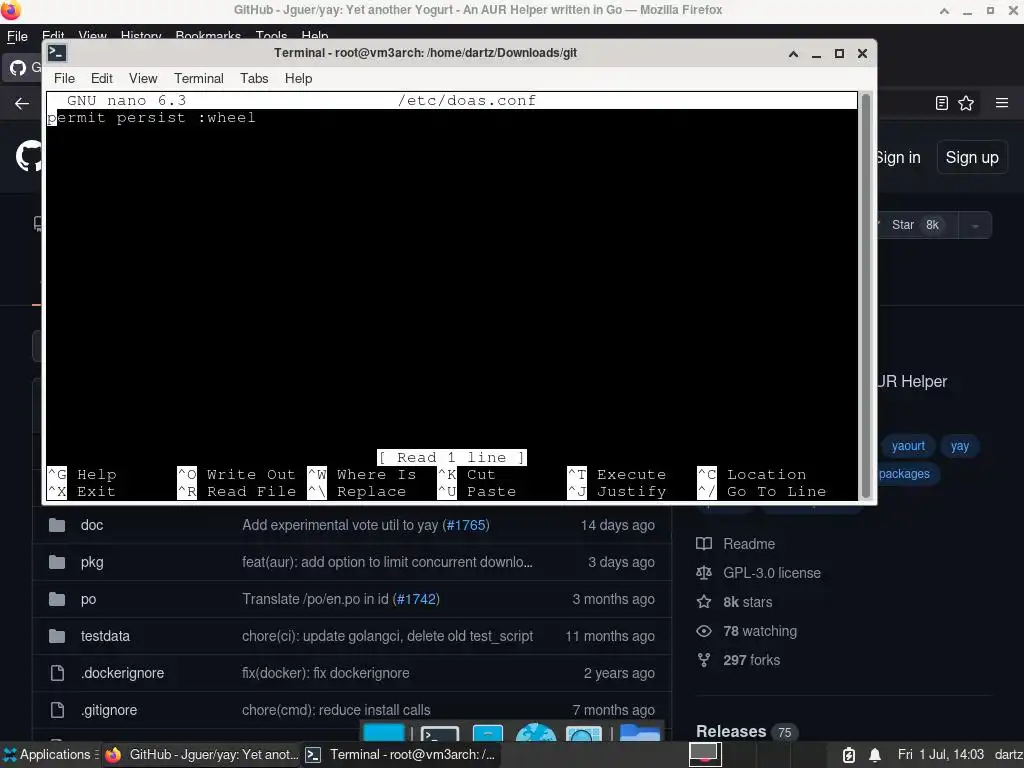Image resolution: width=1024 pixels, height=768 pixels.
Task: Open terminal View menu
Action: 143,78
